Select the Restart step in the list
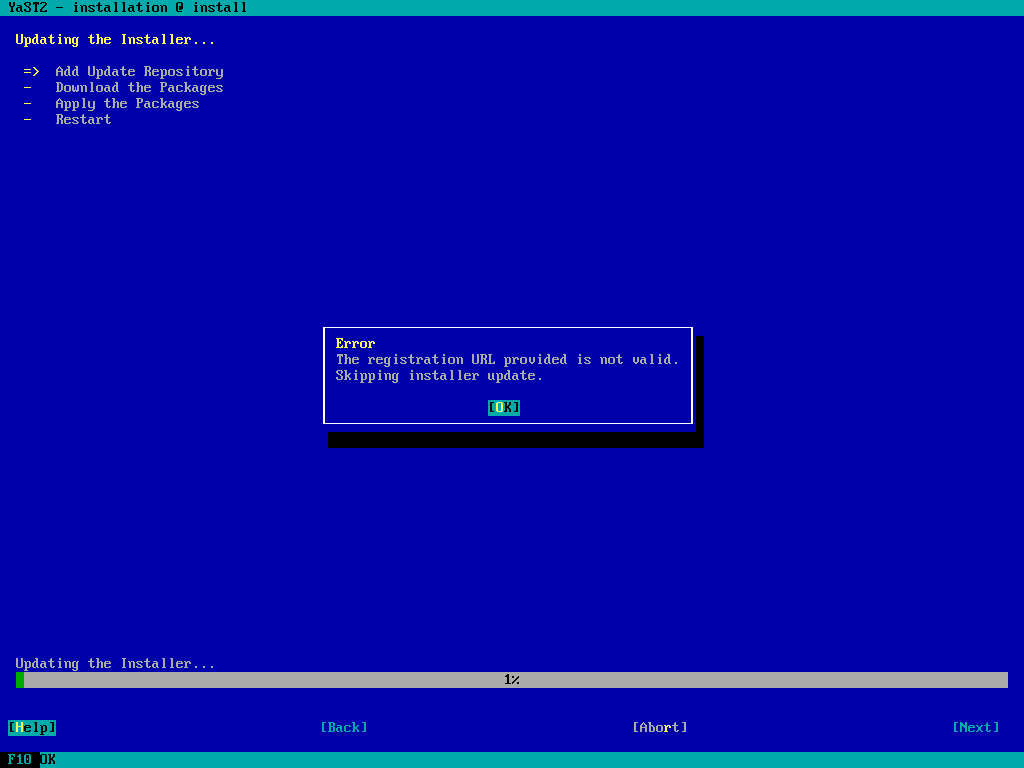 [x=83, y=120]
